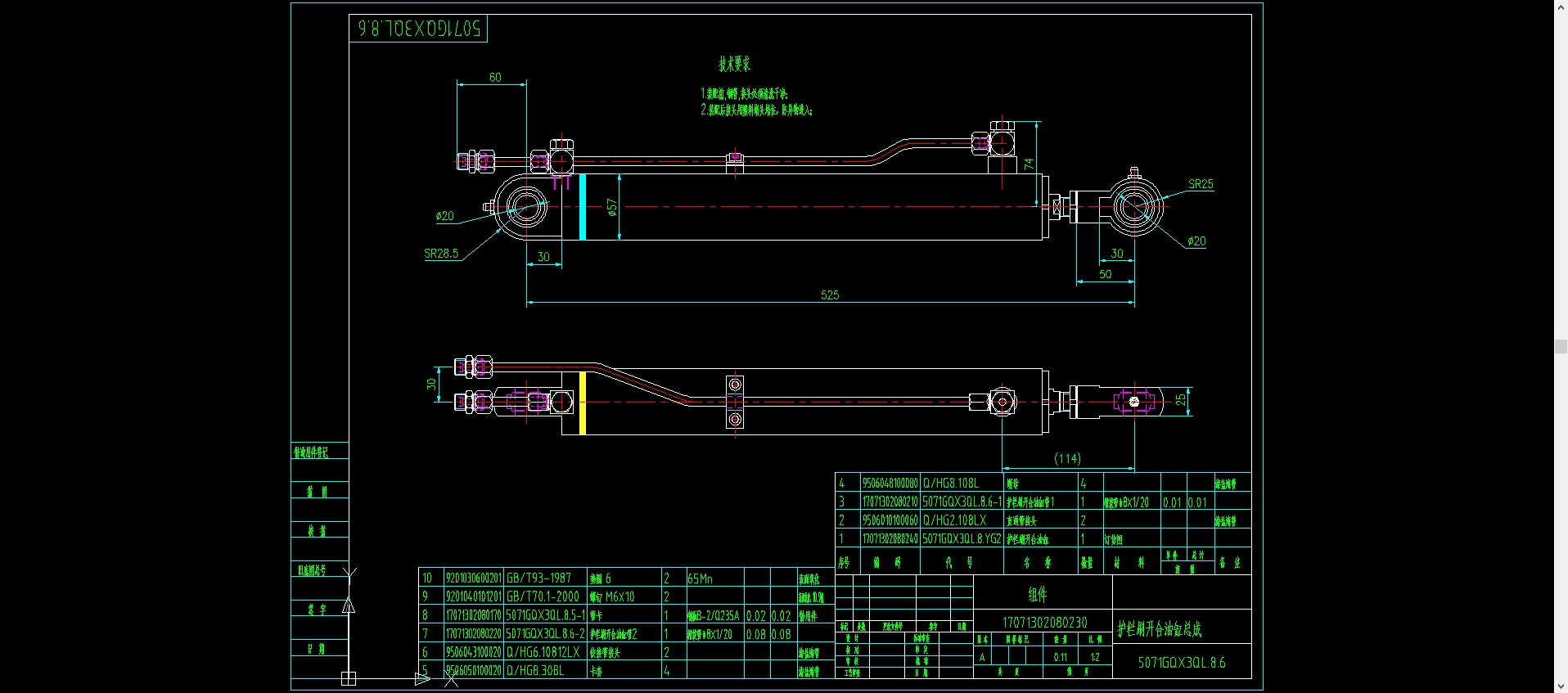Select the 借通用件登记 side label

tap(311, 452)
